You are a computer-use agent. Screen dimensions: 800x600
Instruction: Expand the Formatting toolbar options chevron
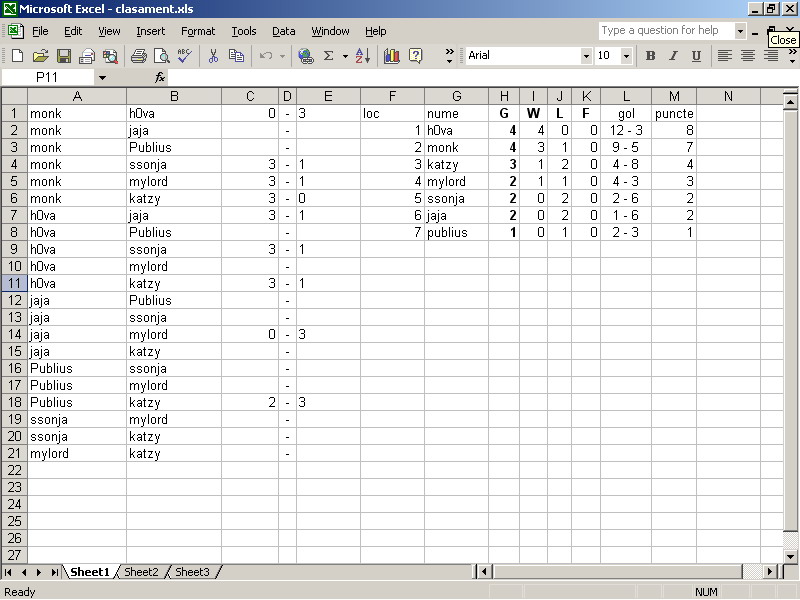click(x=792, y=56)
